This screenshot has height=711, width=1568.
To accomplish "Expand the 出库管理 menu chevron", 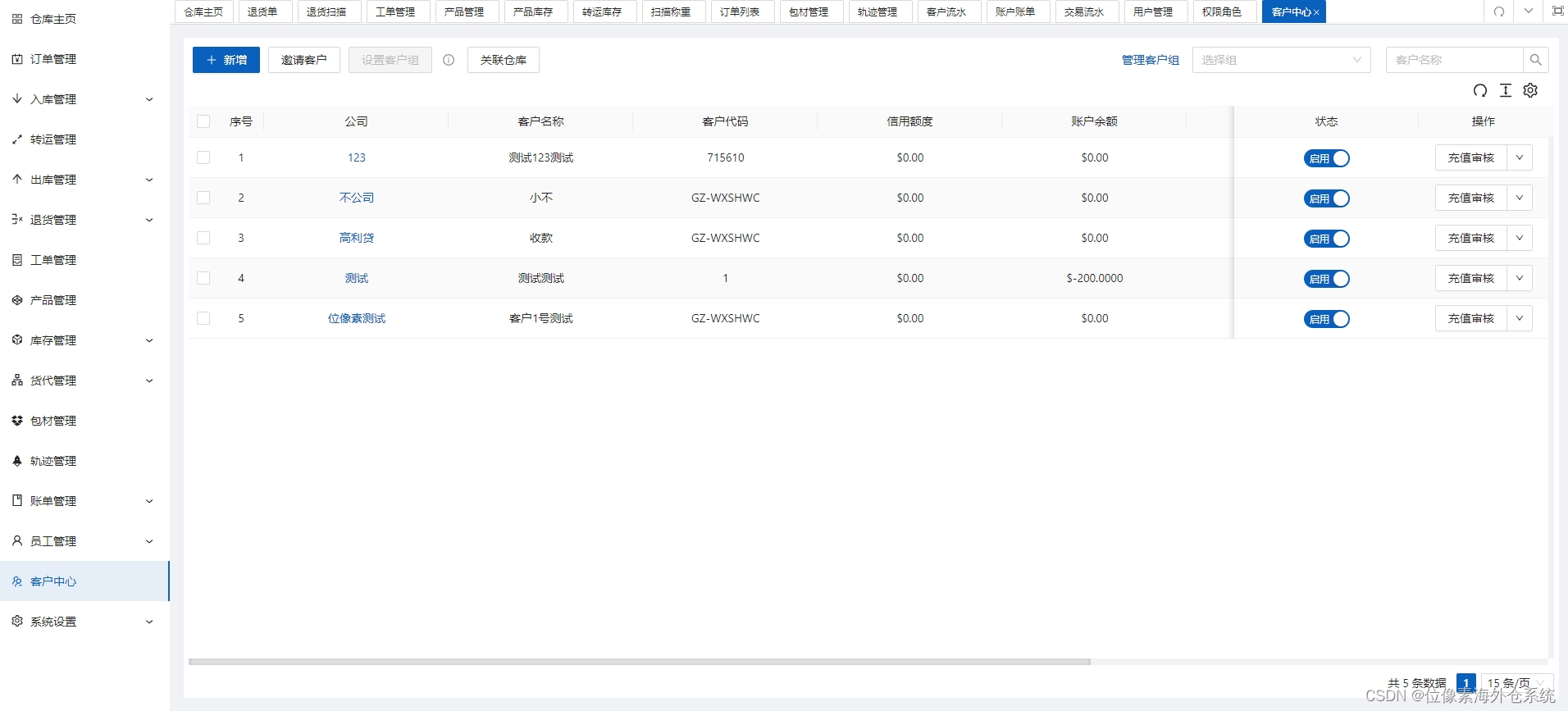I will point(149,180).
